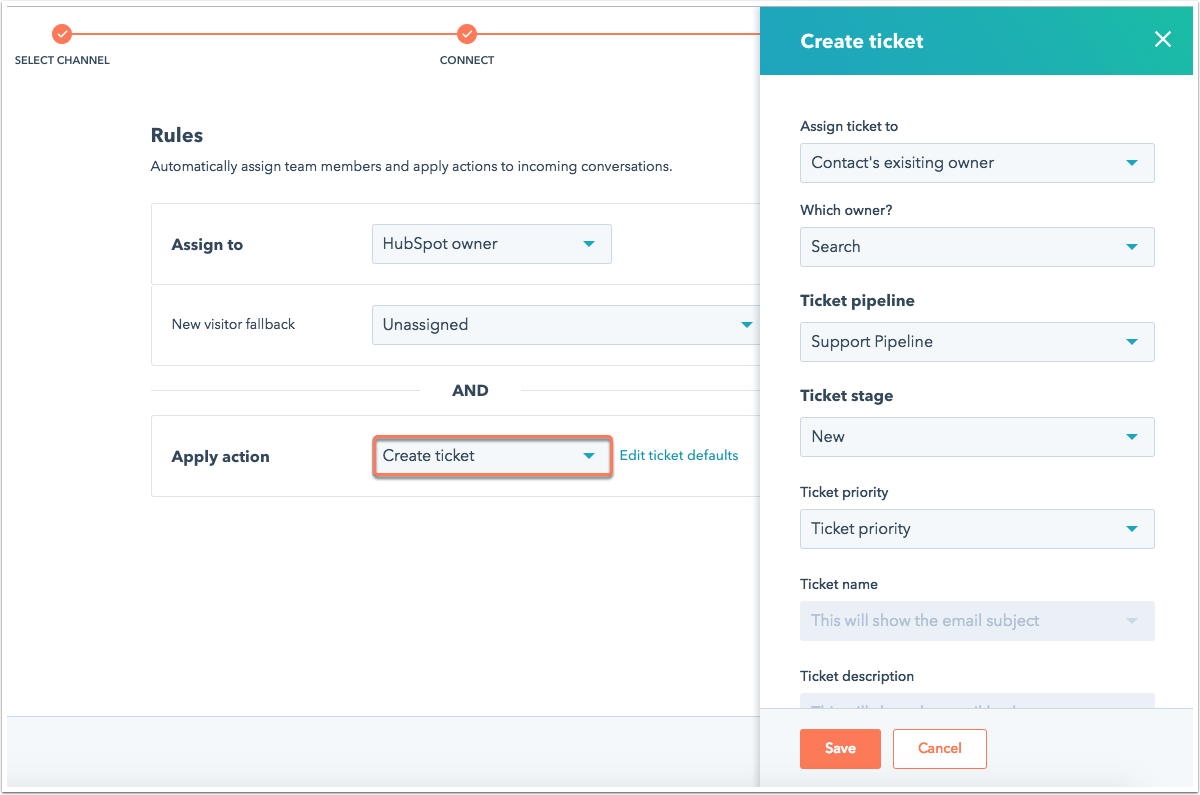
Task: Click the 'Ticket stage' label
Action: [846, 396]
